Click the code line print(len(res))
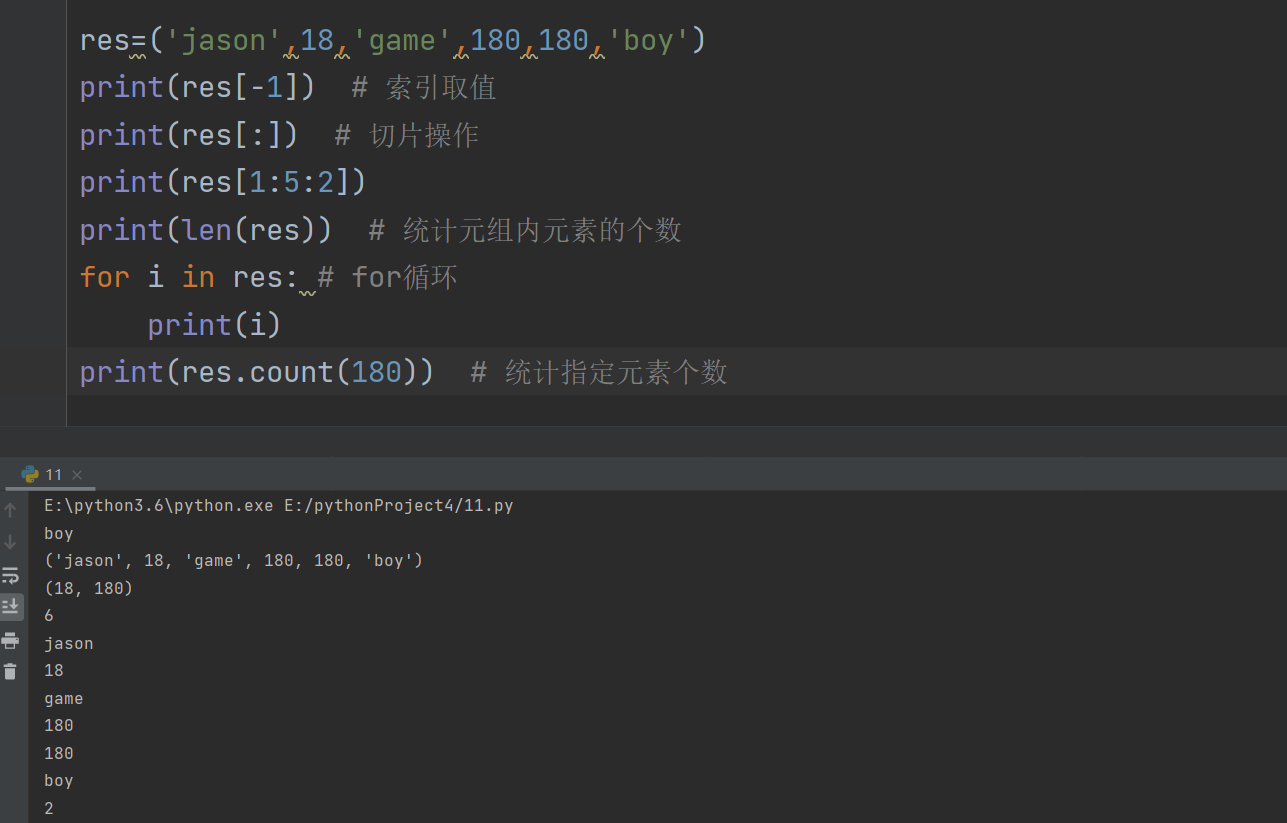Viewport: 1287px width, 823px height. 206,230
